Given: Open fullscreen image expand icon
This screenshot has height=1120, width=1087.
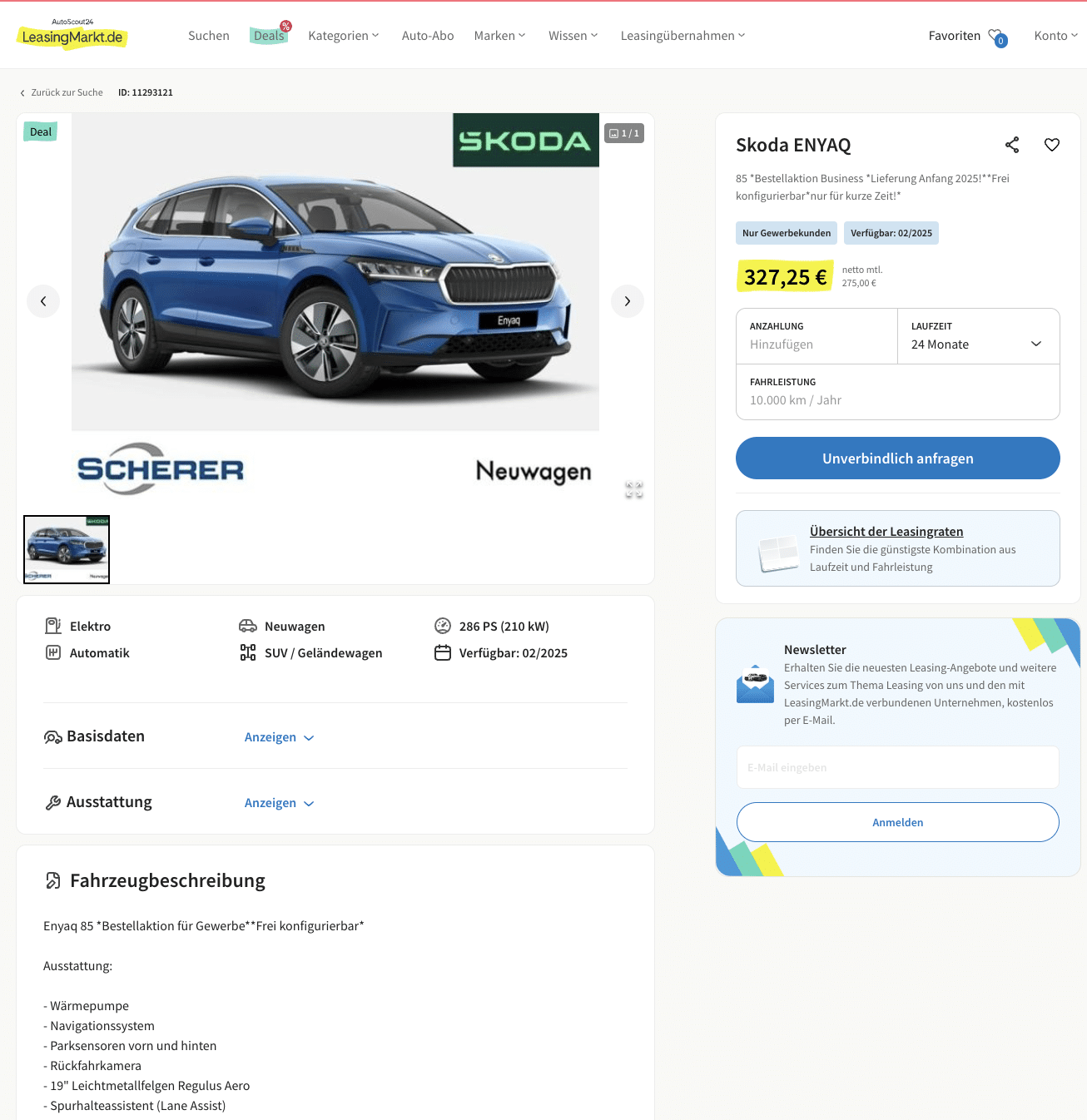Looking at the screenshot, I should pyautogui.click(x=634, y=490).
